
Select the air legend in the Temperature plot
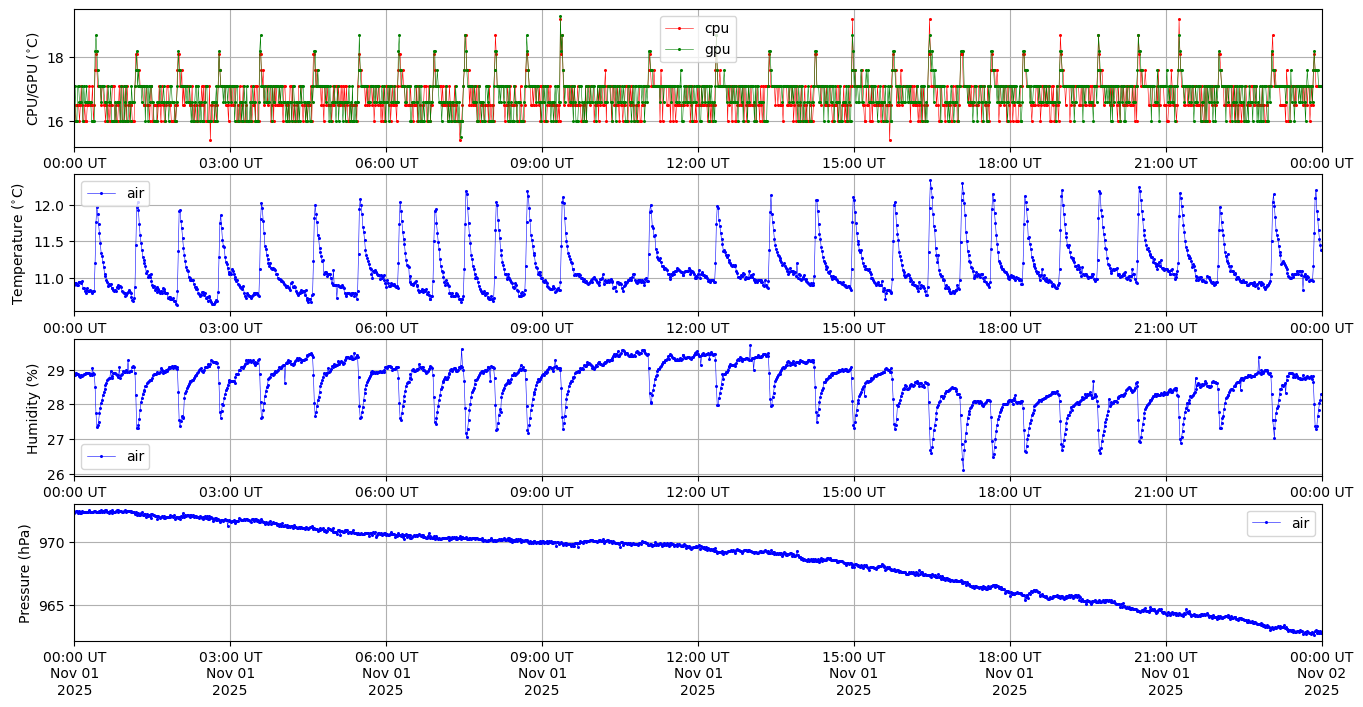coord(116,192)
